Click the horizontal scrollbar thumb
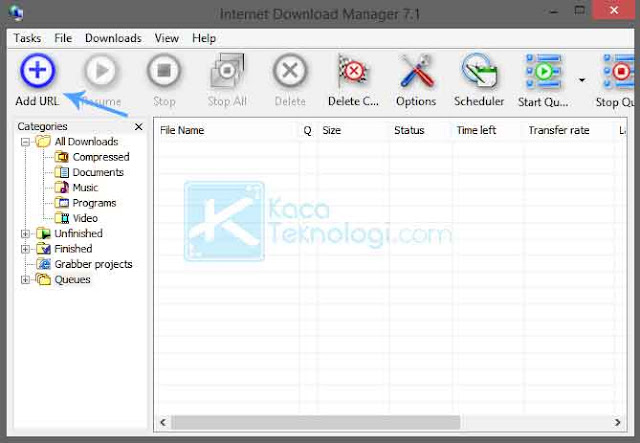This screenshot has width=640, height=443. click(316, 422)
